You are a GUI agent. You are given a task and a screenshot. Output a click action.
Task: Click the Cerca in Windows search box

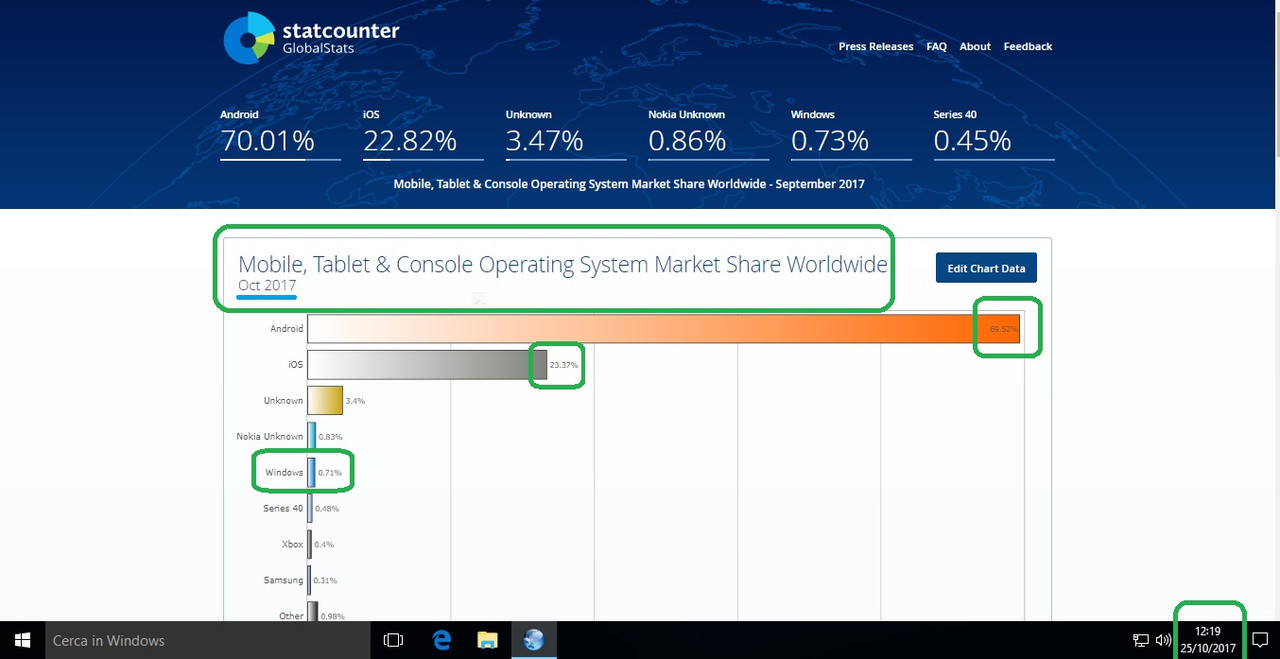(x=207, y=640)
